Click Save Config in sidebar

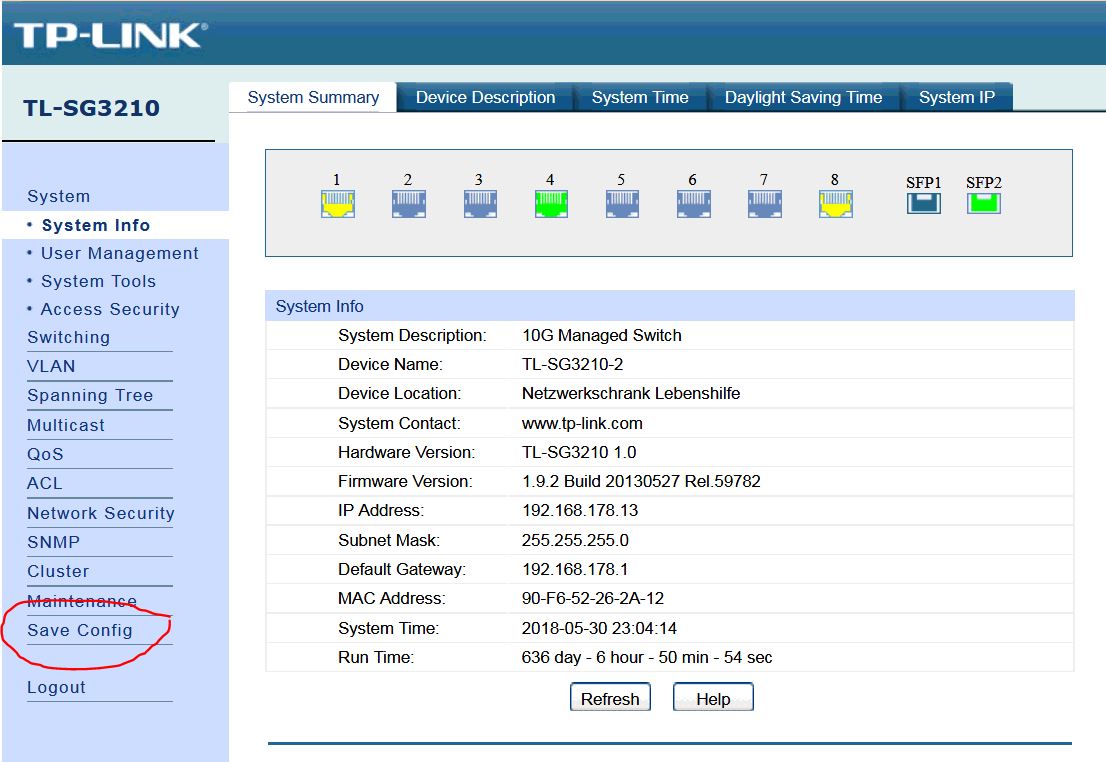coord(80,630)
